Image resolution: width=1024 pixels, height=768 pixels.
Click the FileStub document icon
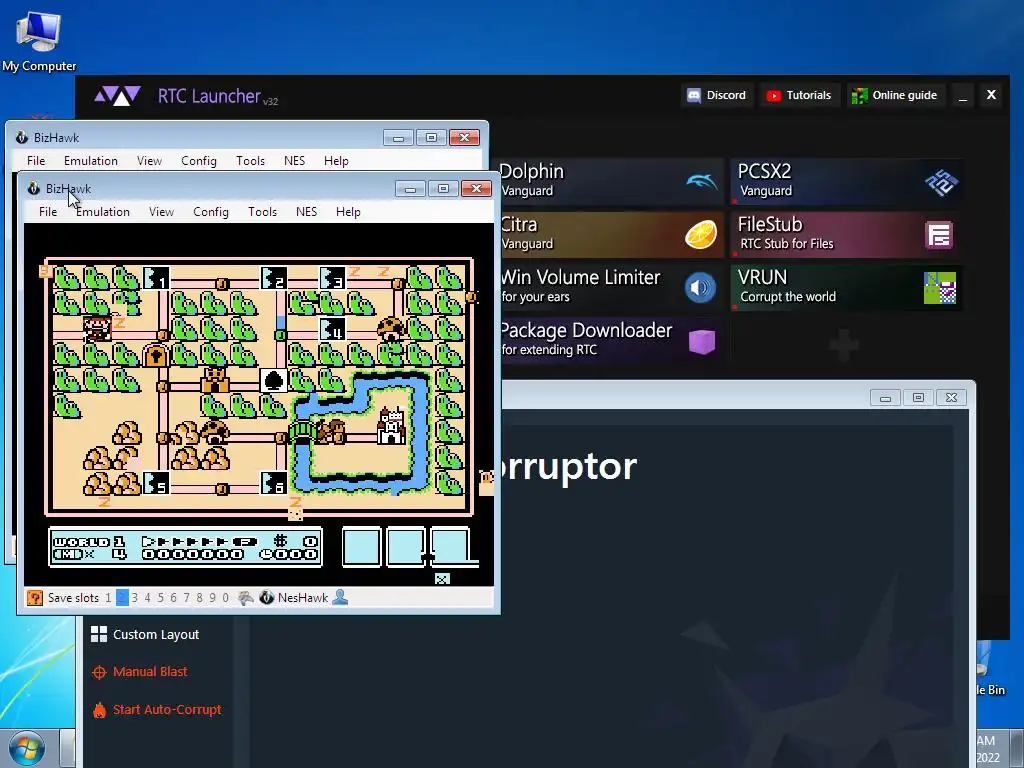pos(939,235)
